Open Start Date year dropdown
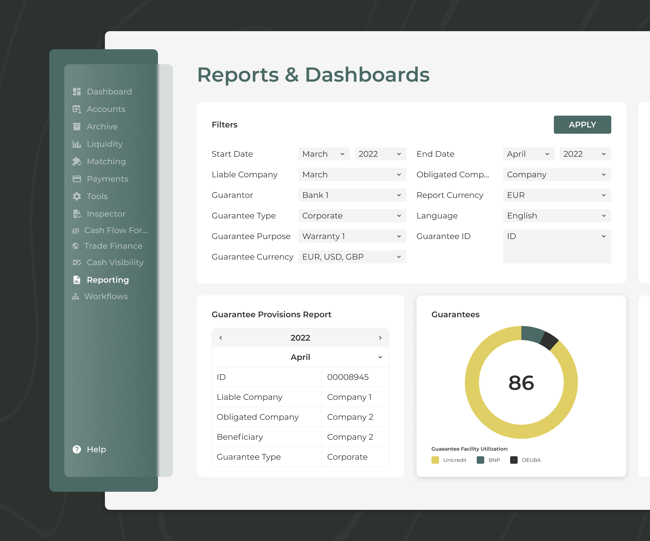The height and width of the screenshot is (541, 650). (x=380, y=154)
